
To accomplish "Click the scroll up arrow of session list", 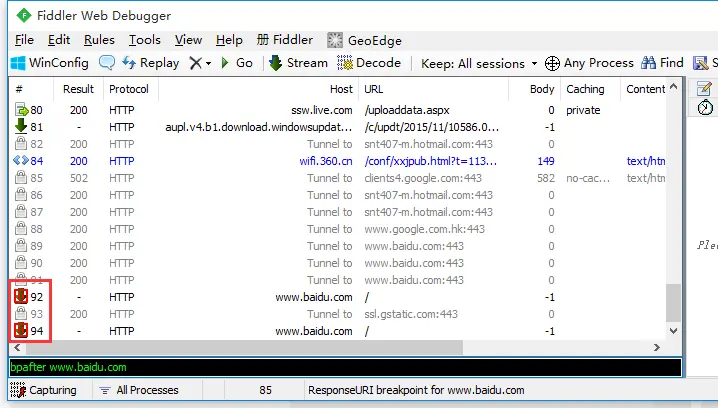I will [x=673, y=86].
